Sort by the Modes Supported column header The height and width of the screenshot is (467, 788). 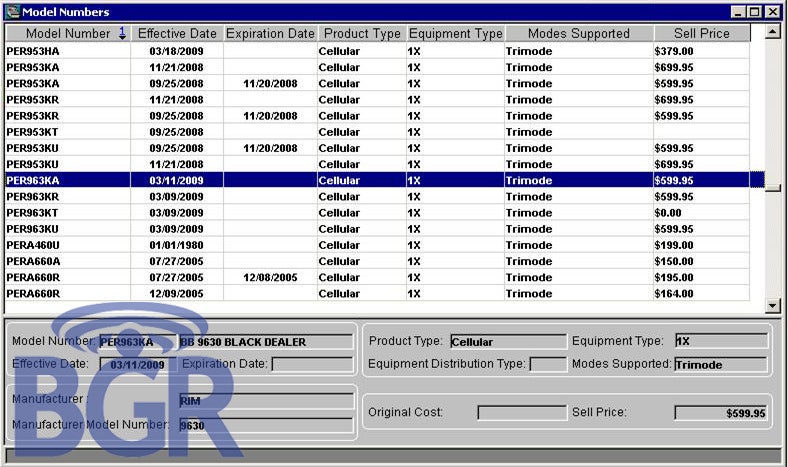tap(579, 34)
